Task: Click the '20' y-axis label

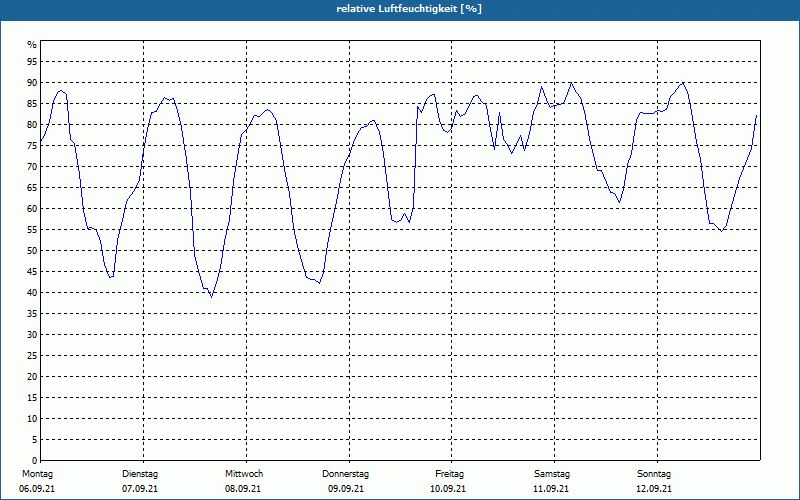Action: 32,377
